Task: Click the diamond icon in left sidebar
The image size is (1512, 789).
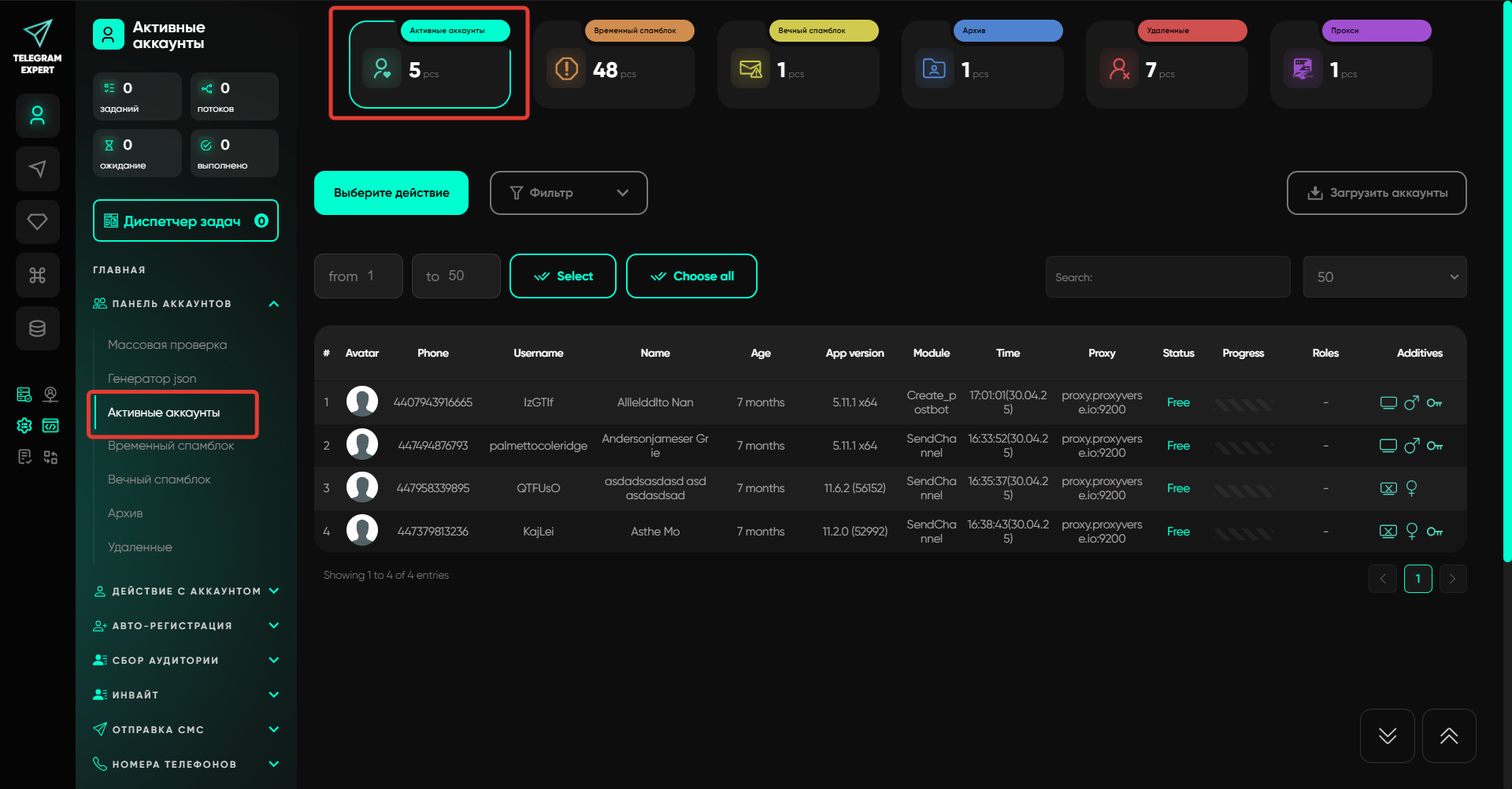Action: point(37,222)
